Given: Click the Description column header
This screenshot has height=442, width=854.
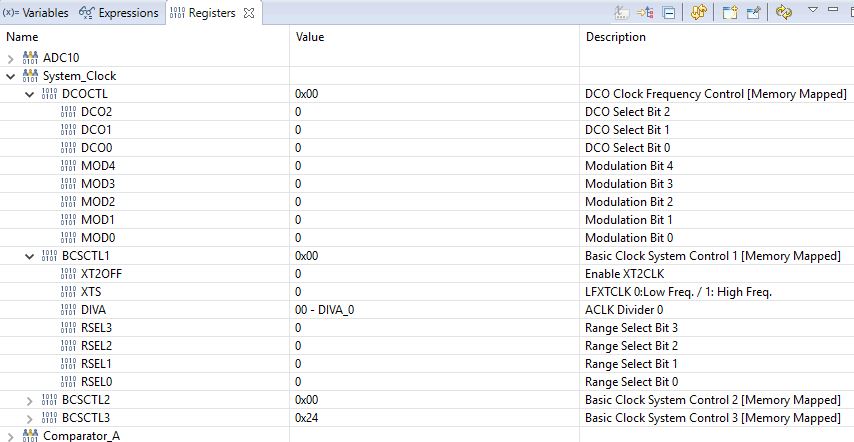Looking at the screenshot, I should pos(615,37).
